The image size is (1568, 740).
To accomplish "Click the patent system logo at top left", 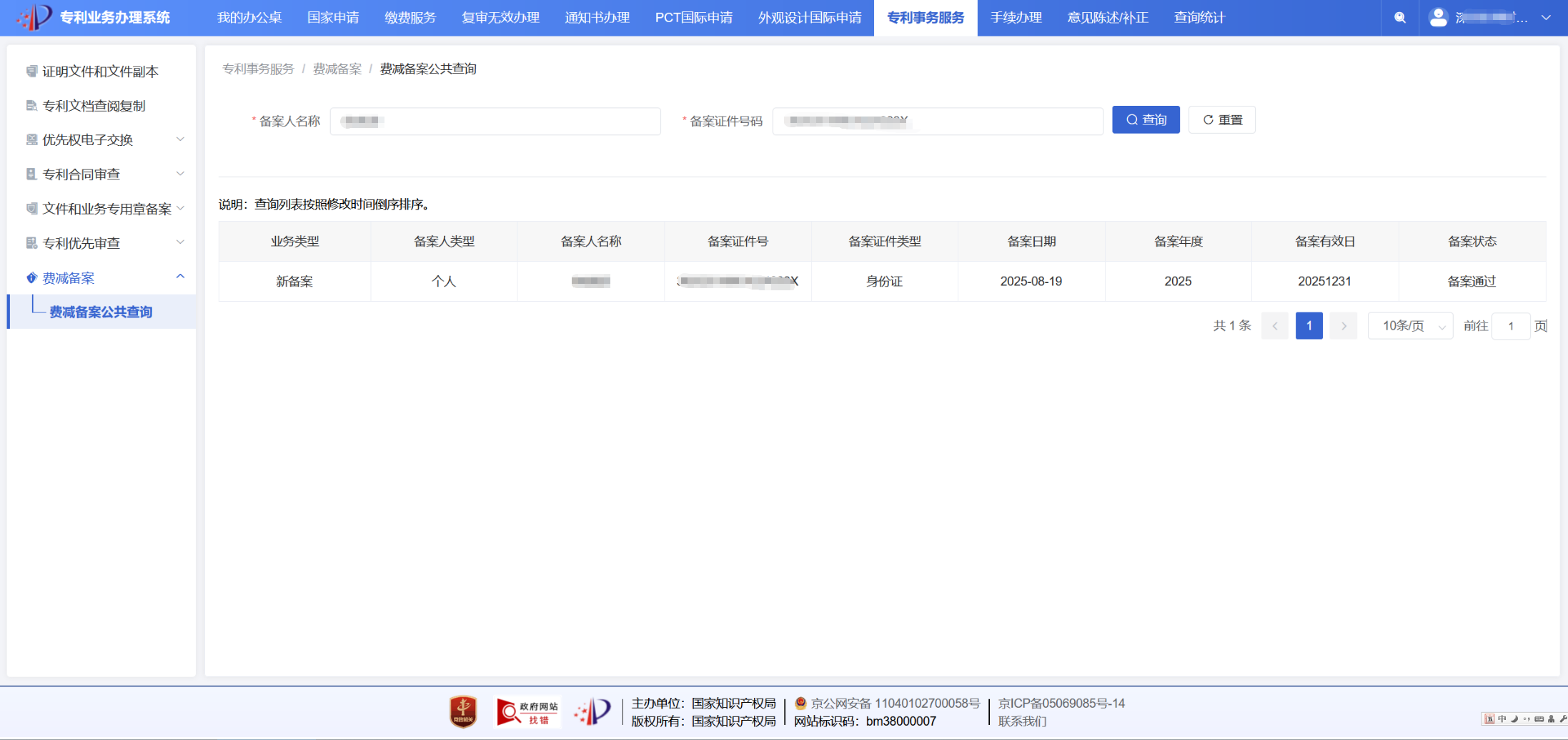I will (x=34, y=17).
